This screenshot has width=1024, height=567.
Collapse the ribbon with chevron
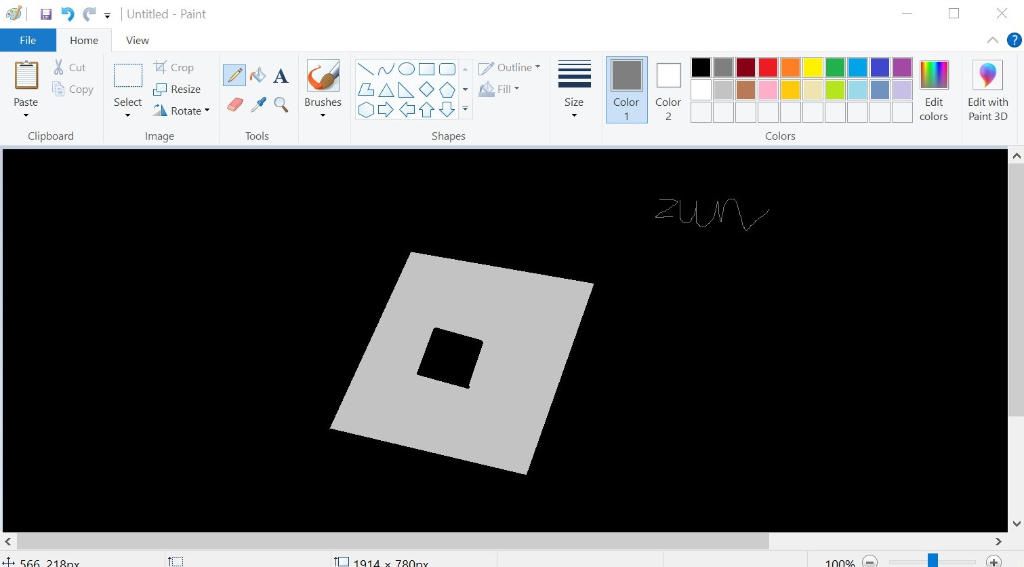[x=993, y=40]
